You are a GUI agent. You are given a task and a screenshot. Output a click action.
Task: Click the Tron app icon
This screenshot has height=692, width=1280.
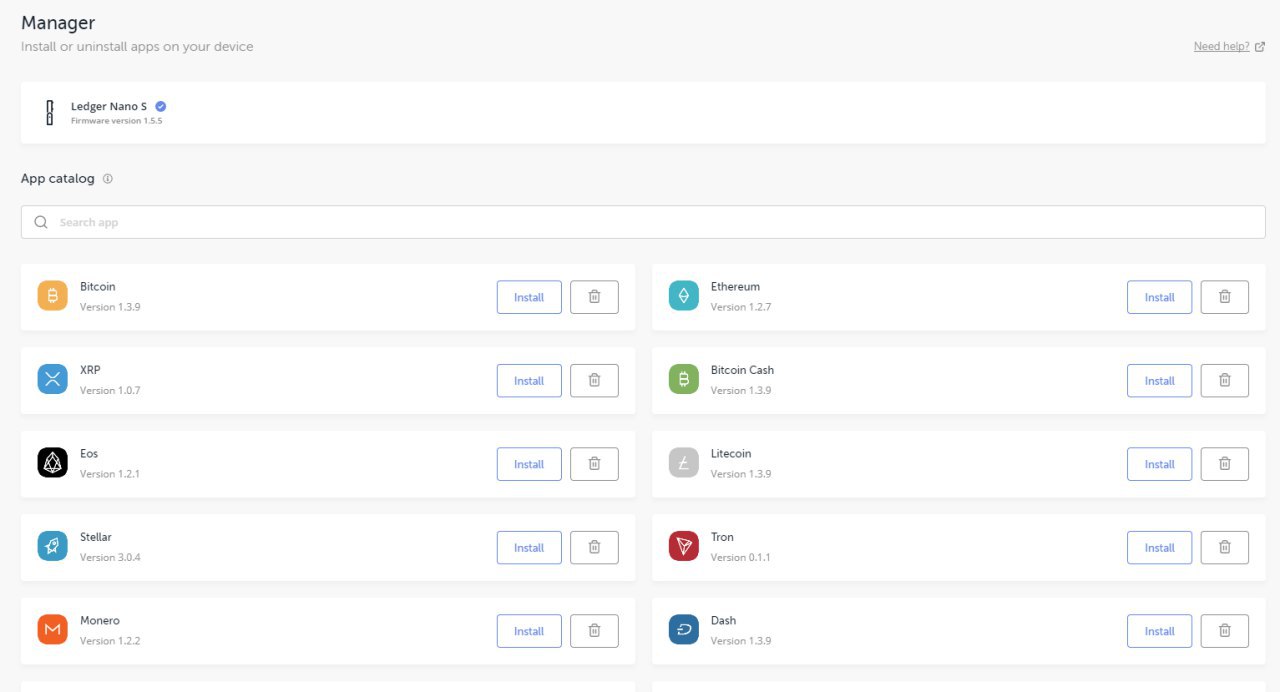point(684,547)
